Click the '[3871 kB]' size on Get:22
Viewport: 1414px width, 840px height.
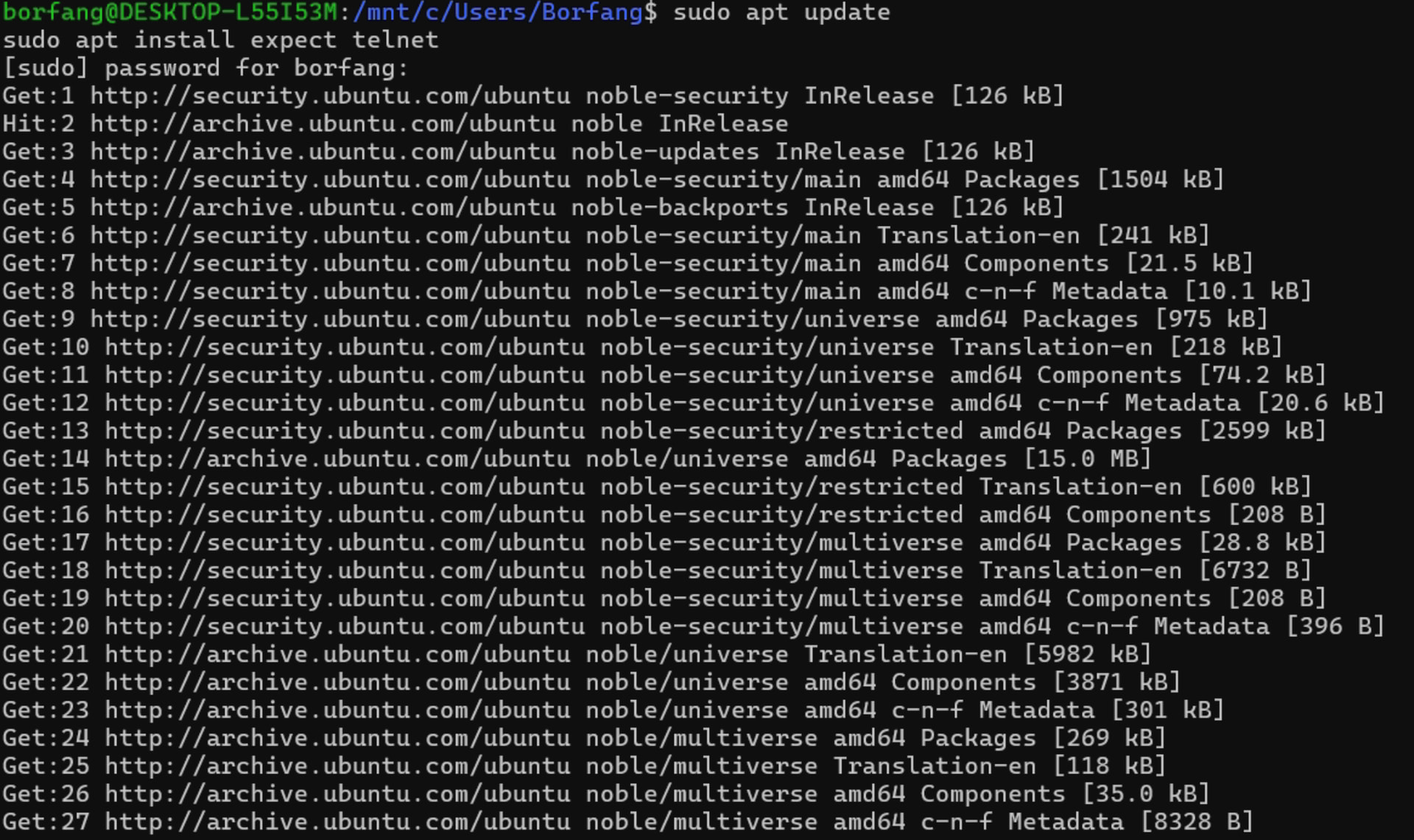[1116, 682]
